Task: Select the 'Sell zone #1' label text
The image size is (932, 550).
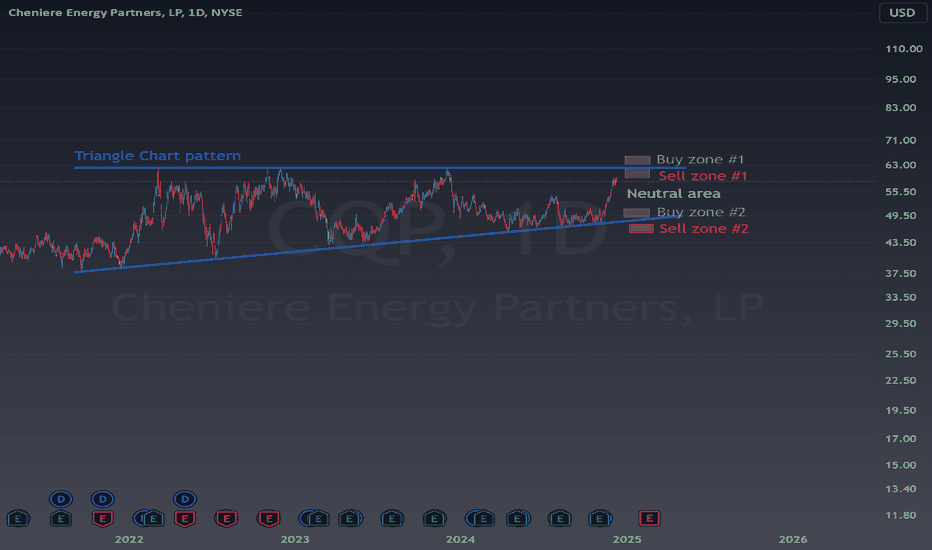Action: [703, 175]
